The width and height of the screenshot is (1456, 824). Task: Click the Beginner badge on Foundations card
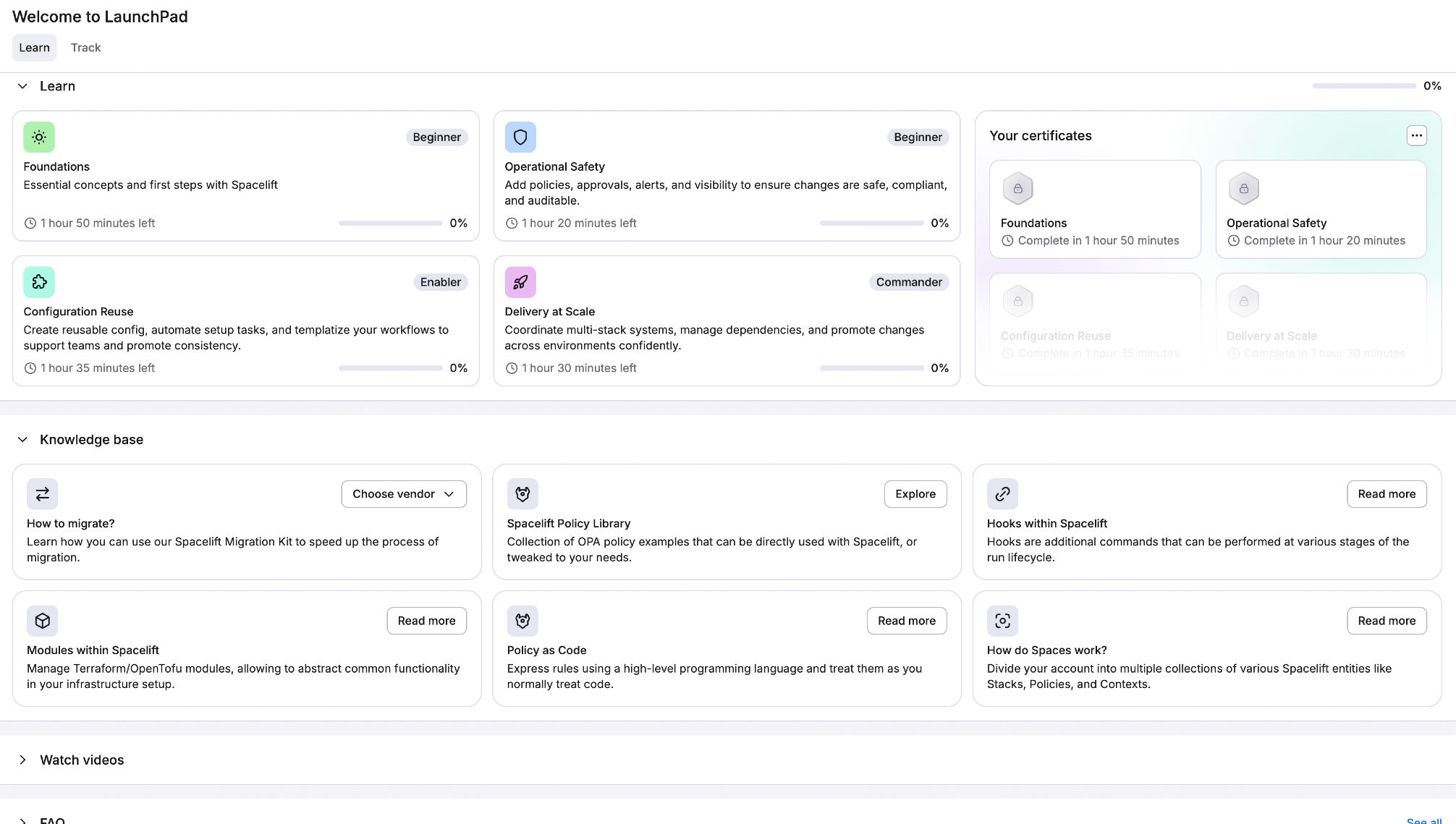(x=436, y=137)
